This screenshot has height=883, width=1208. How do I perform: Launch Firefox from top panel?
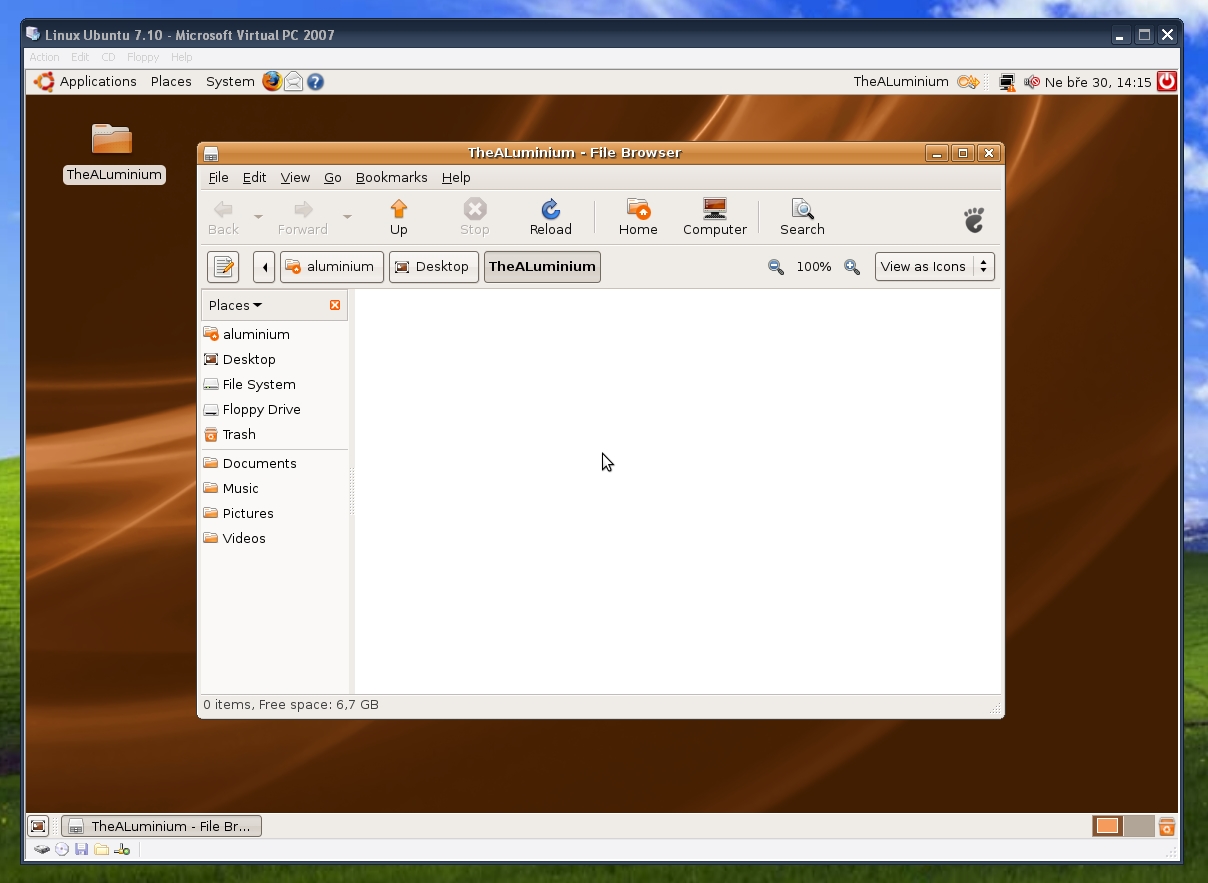[x=272, y=81]
